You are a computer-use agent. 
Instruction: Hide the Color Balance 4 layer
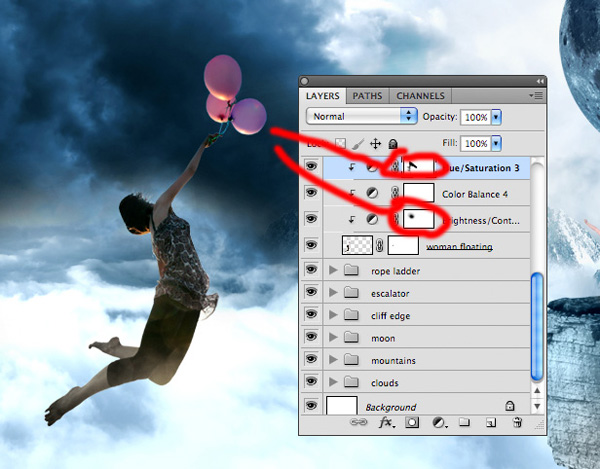click(x=311, y=192)
